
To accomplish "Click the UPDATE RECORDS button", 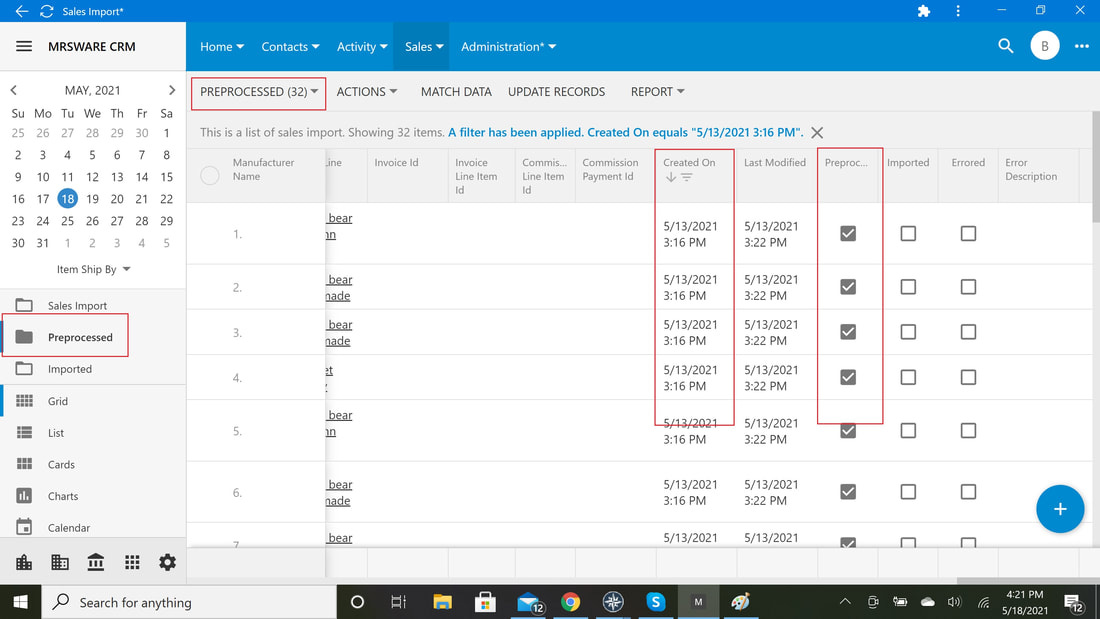I will tap(556, 92).
